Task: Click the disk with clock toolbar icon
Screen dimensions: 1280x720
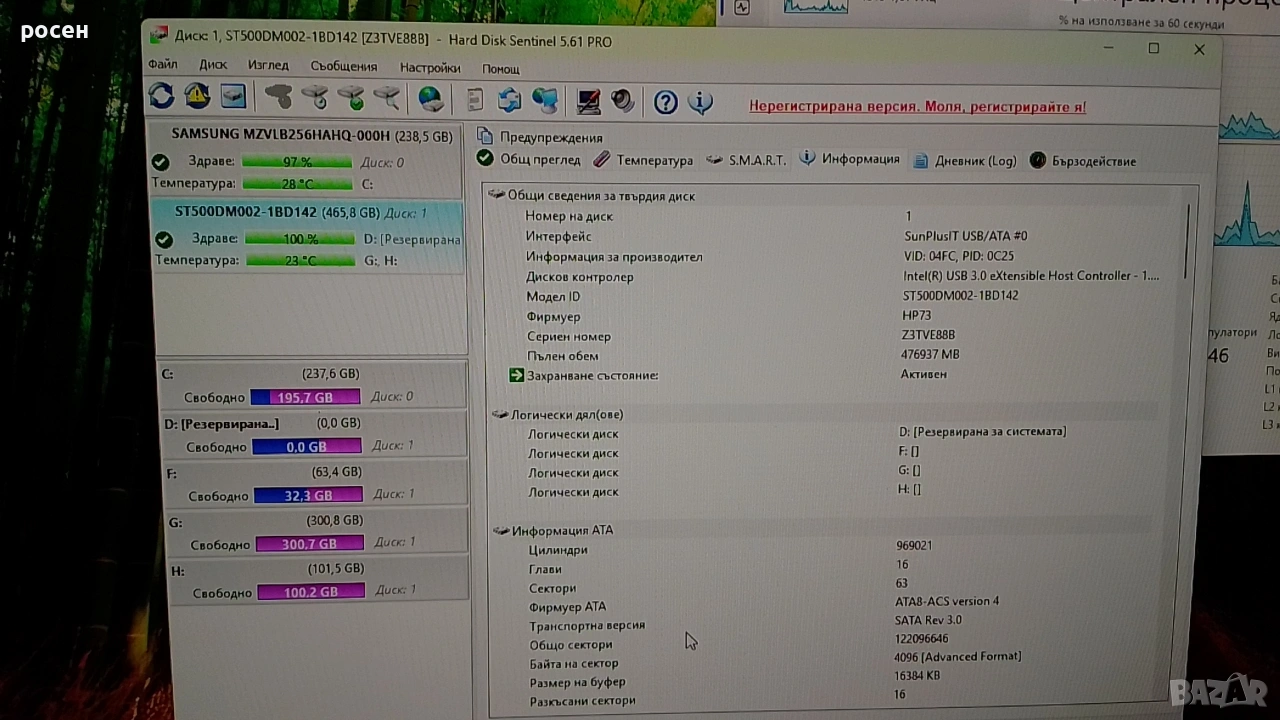Action: point(314,97)
